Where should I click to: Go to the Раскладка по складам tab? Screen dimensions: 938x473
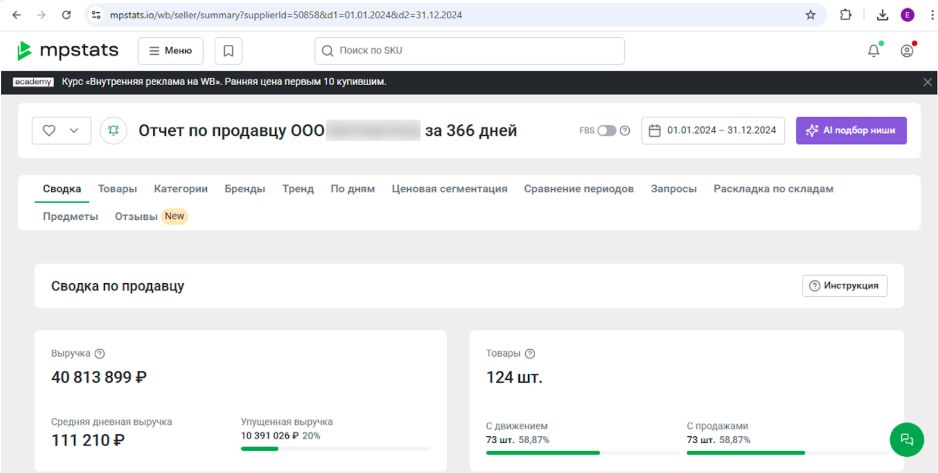[773, 189]
